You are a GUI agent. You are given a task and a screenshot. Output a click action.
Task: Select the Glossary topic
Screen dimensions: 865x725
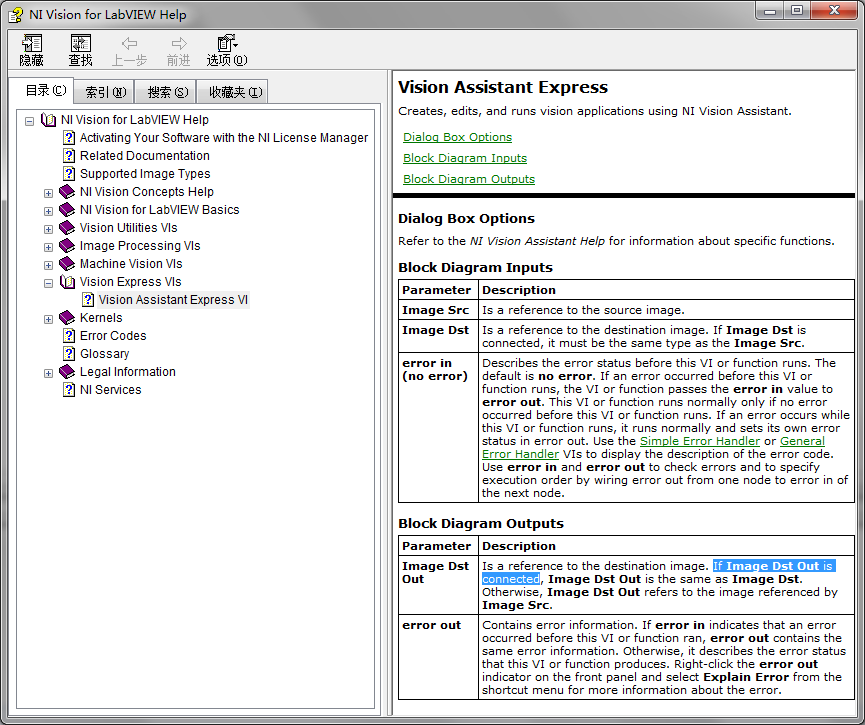[104, 354]
